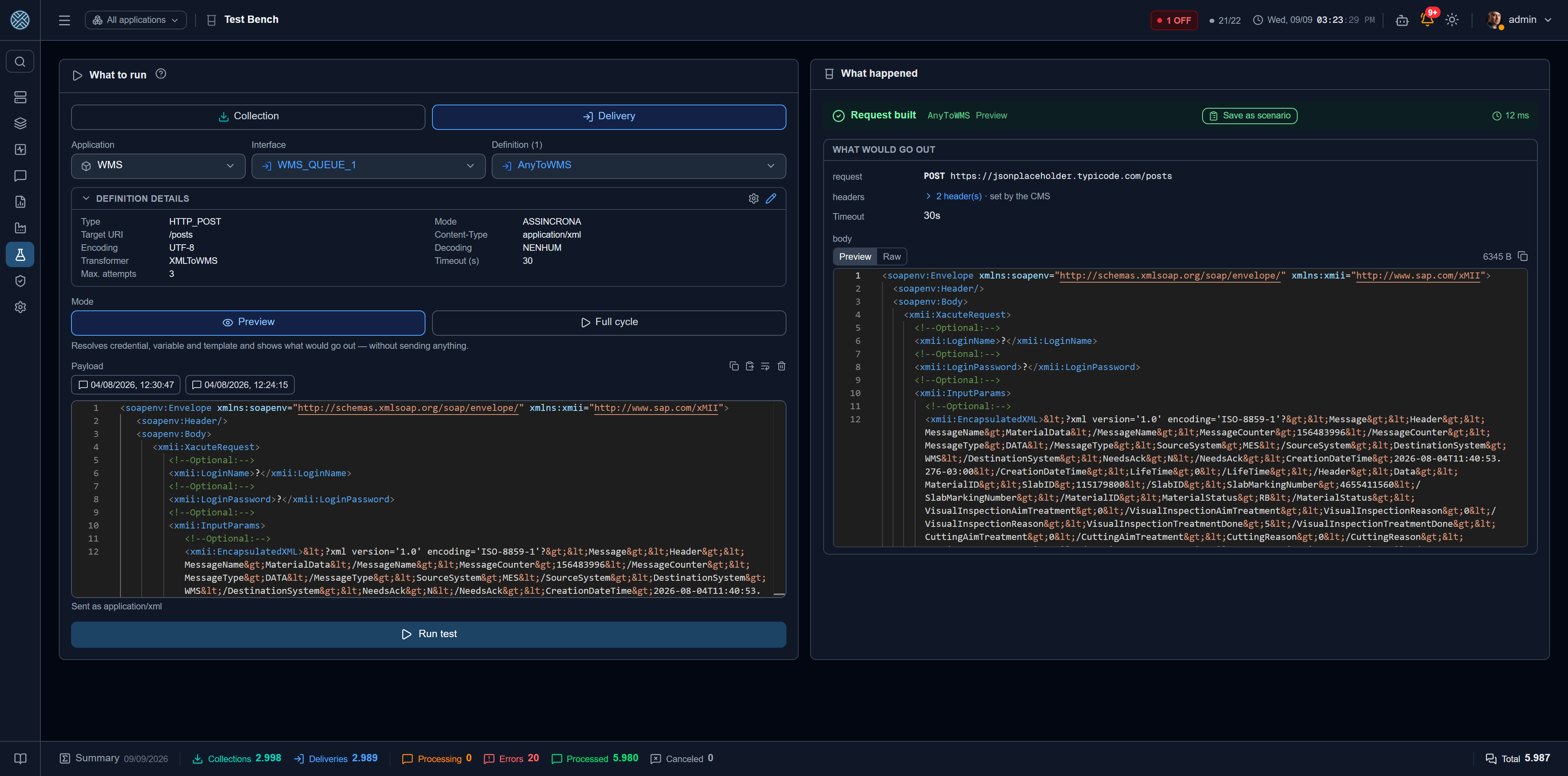Toggle light theme with sun icon
The height and width of the screenshot is (776, 1568).
click(1452, 20)
